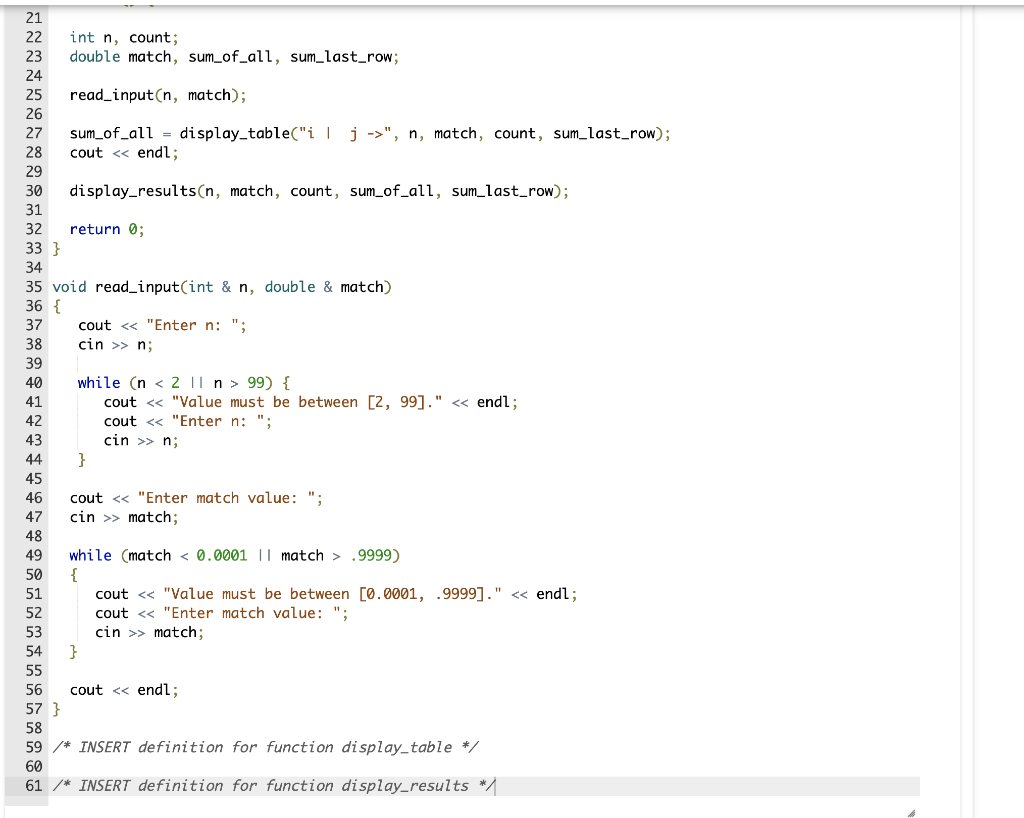Click the return 0 statement
This screenshot has width=1024, height=818.
click(105, 228)
